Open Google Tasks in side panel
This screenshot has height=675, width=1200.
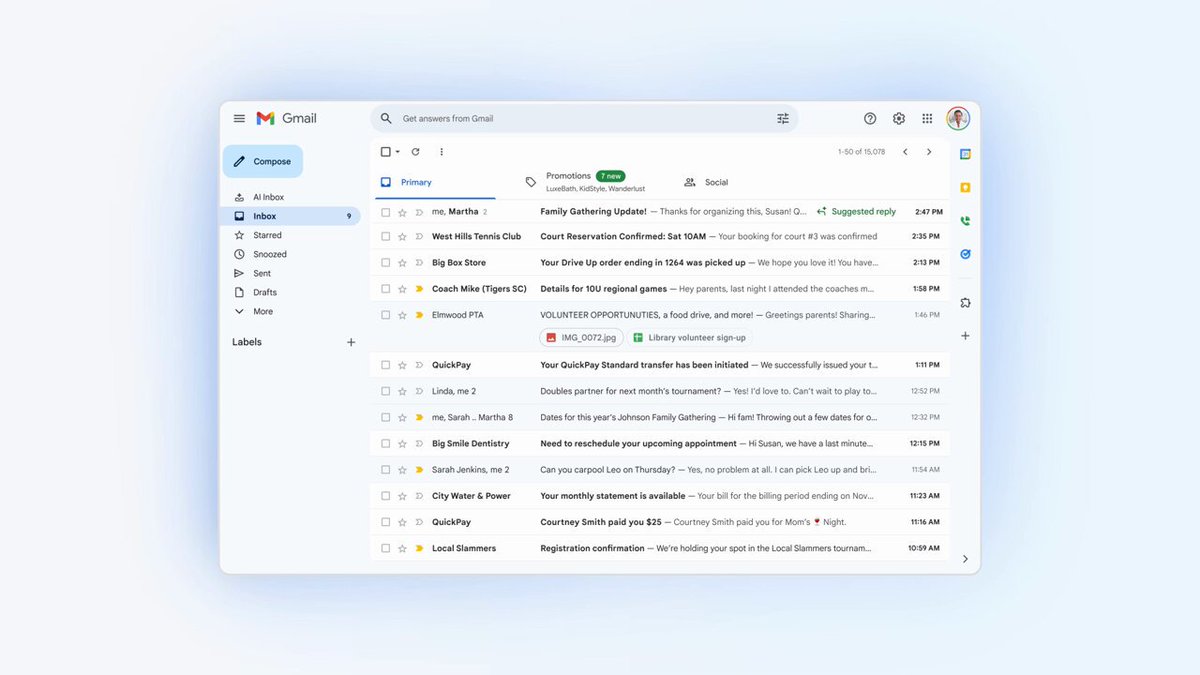tap(965, 254)
